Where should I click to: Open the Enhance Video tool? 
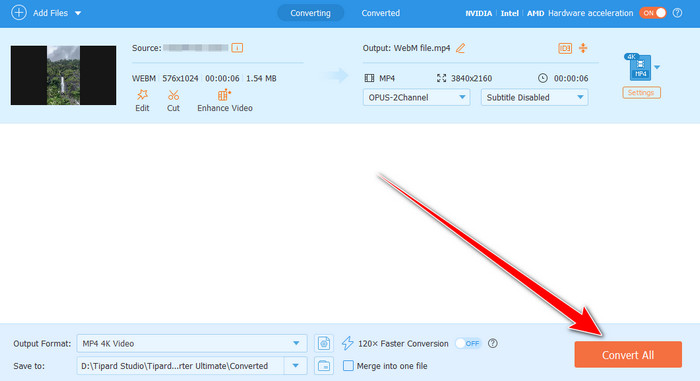click(x=224, y=95)
